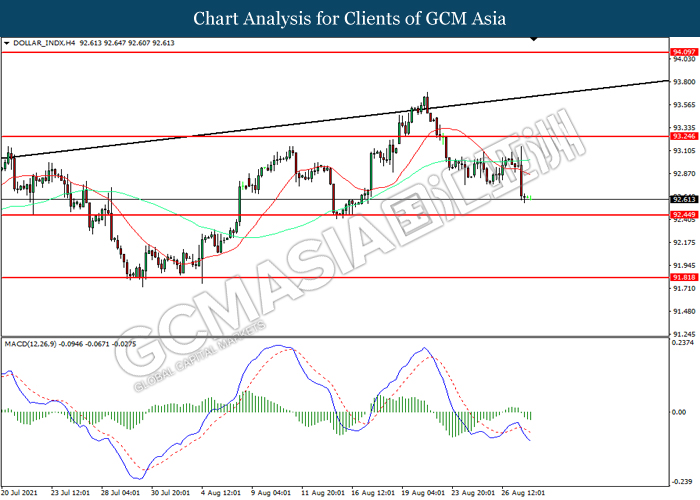
Task: Click the 91.945 price scale value
Action: 684,266
